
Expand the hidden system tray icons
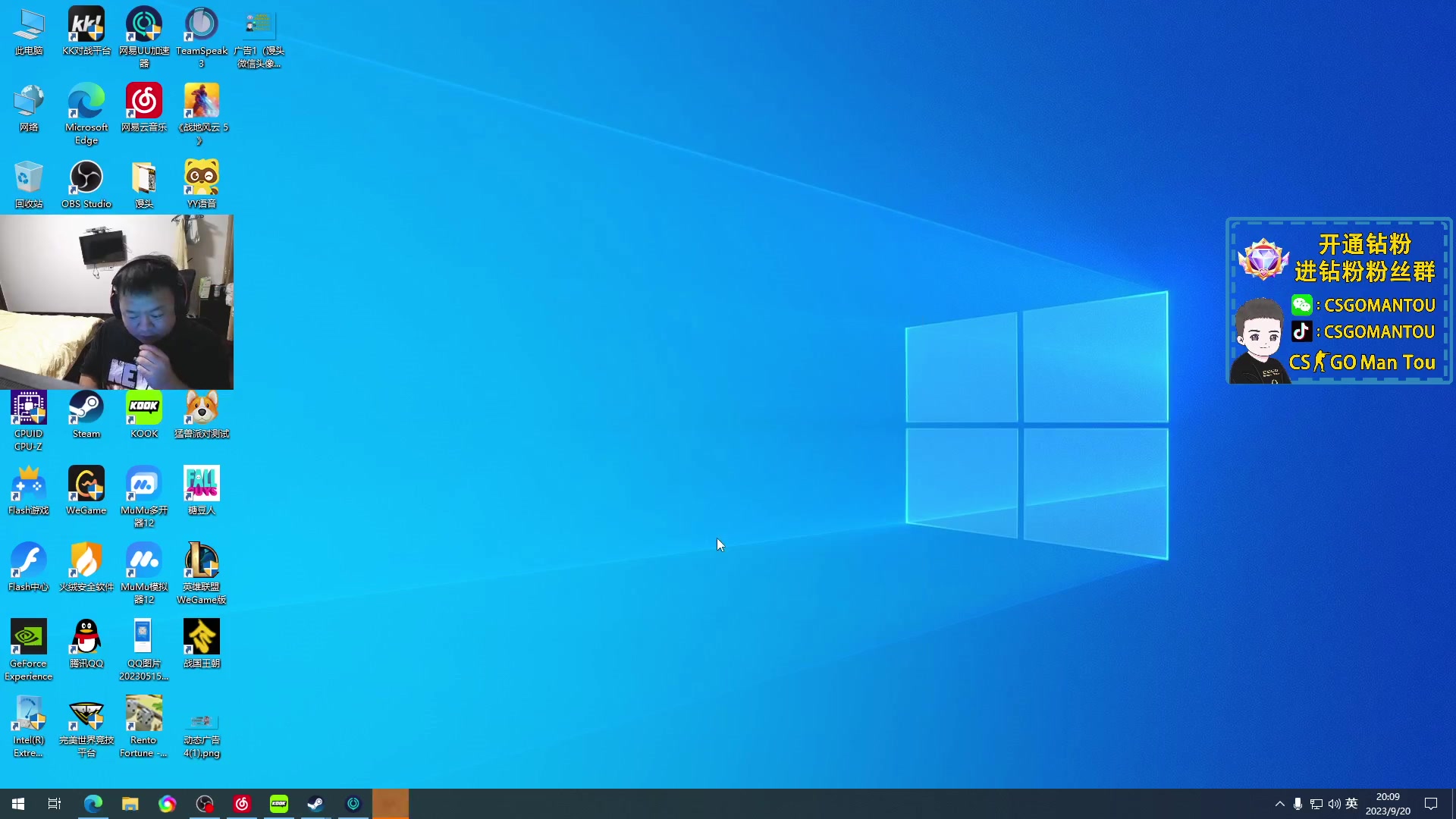point(1280,804)
